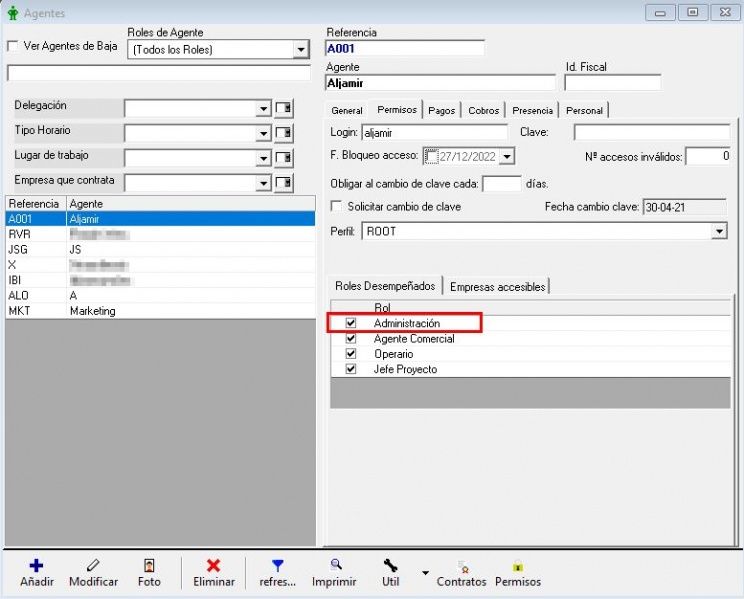Click the Permisos padlock icon

pos(517,566)
